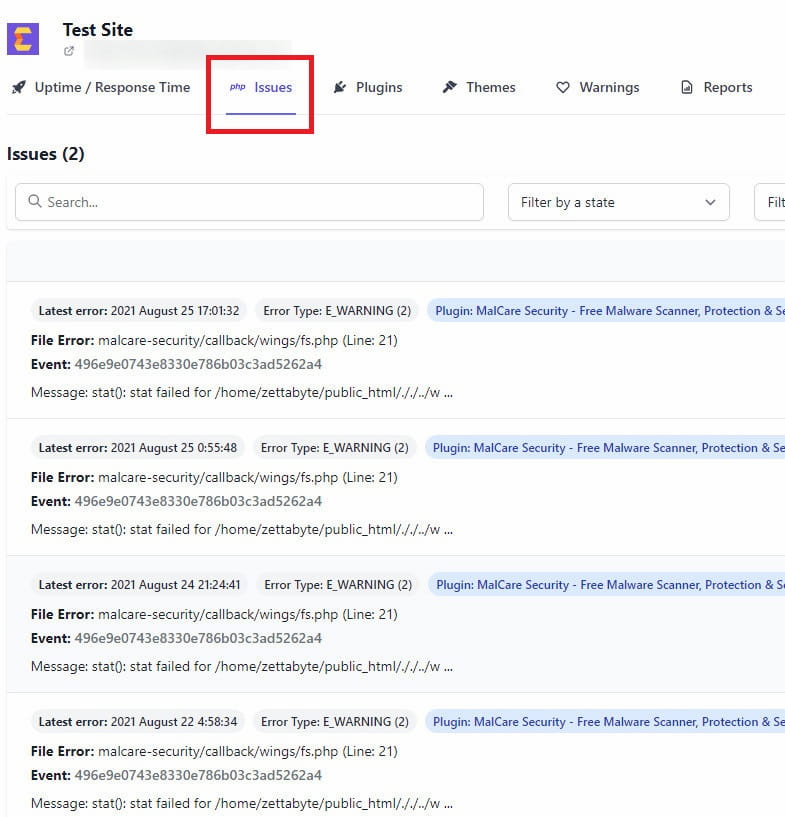The image size is (785, 817).
Task: Open the external site link icon
Action: pos(69,51)
